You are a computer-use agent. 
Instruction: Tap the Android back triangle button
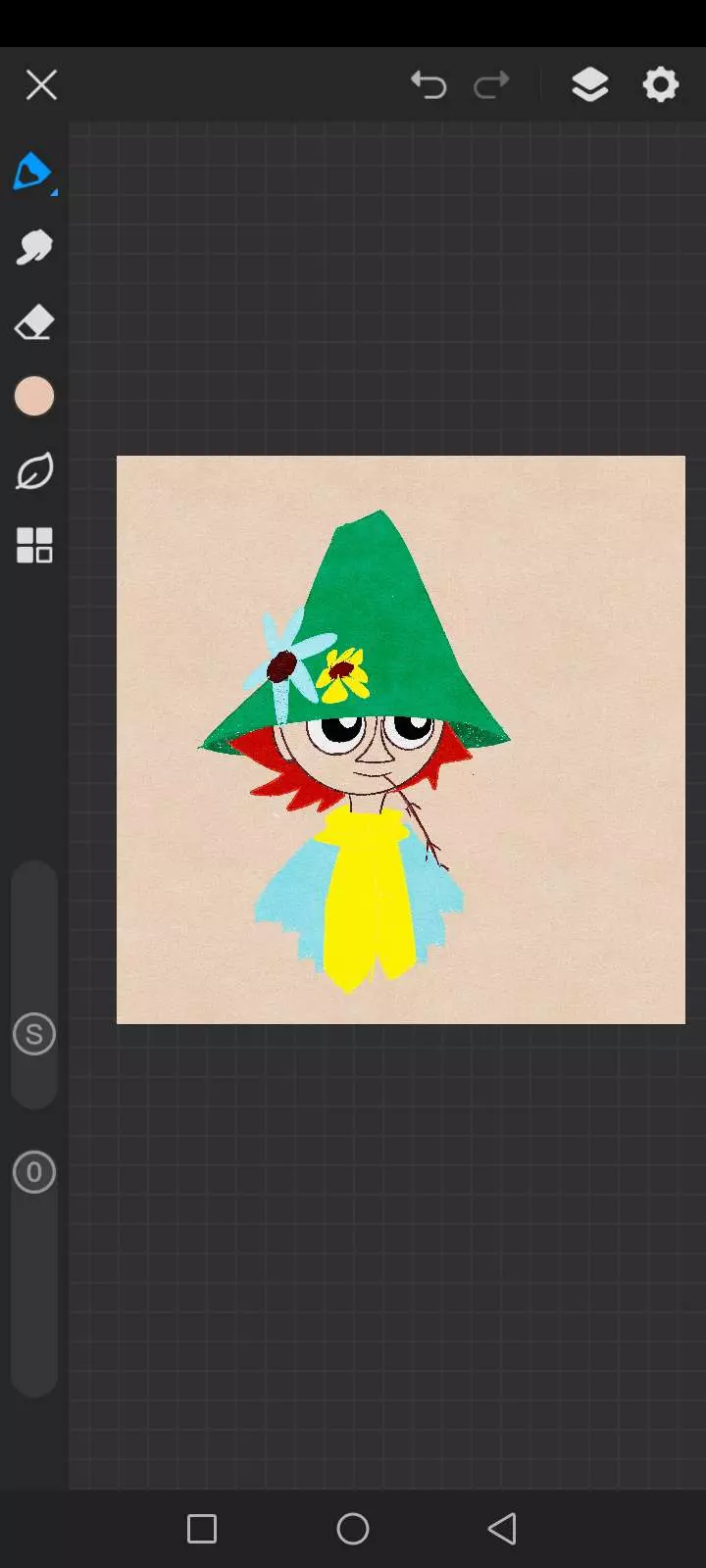coord(502,1529)
